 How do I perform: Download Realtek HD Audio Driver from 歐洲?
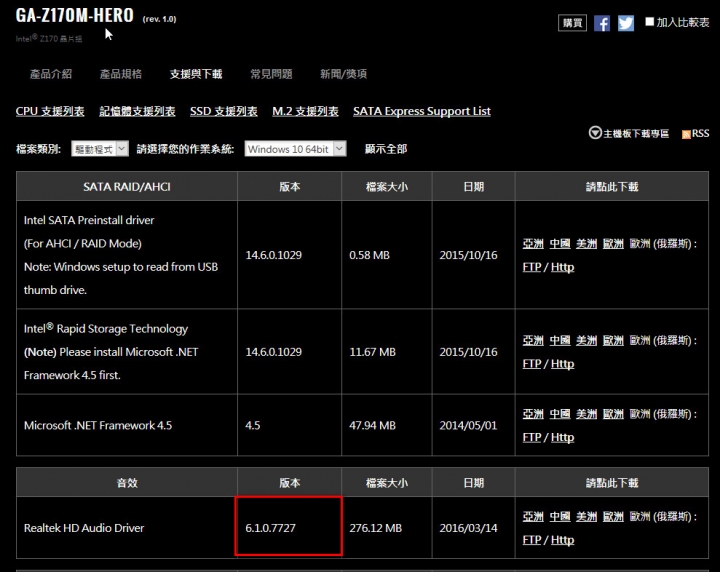pyautogui.click(x=613, y=517)
